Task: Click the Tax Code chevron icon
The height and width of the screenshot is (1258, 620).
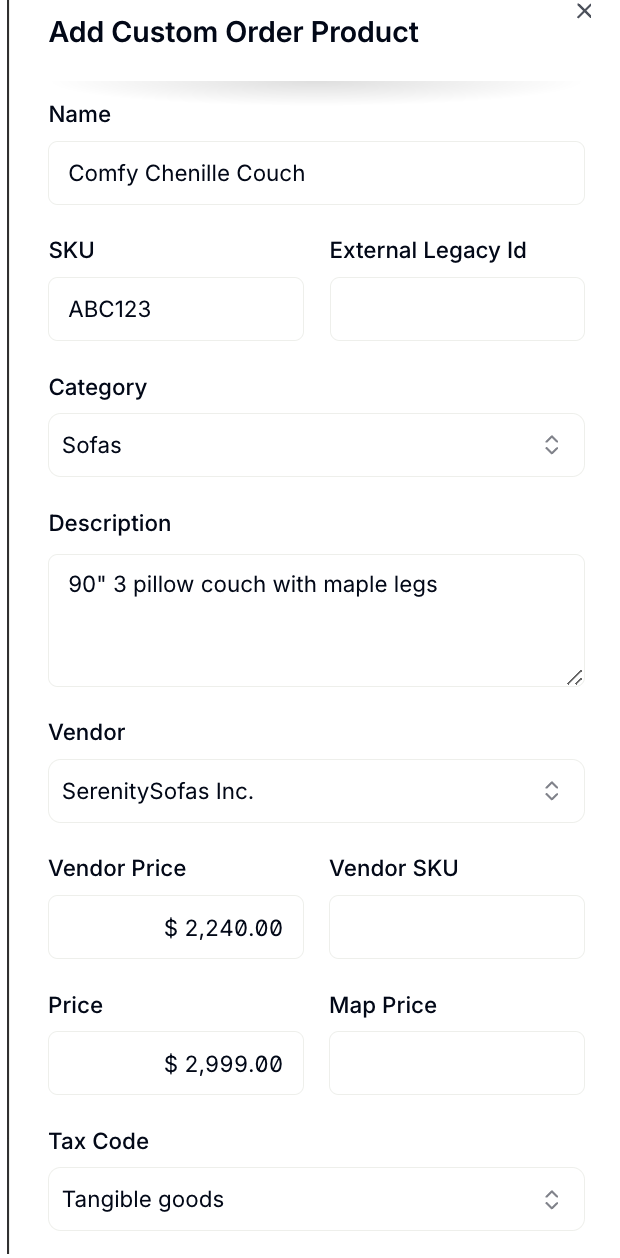Action: pyautogui.click(x=551, y=1199)
